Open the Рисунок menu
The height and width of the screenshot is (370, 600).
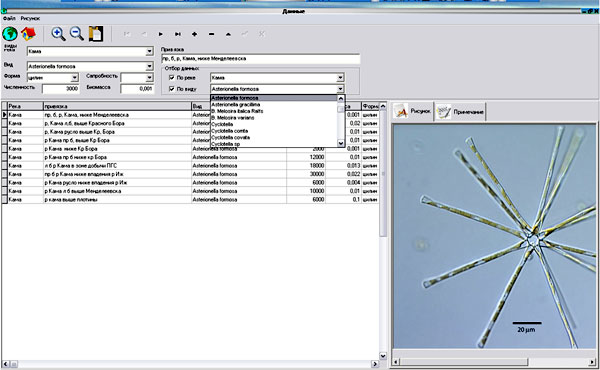point(30,18)
